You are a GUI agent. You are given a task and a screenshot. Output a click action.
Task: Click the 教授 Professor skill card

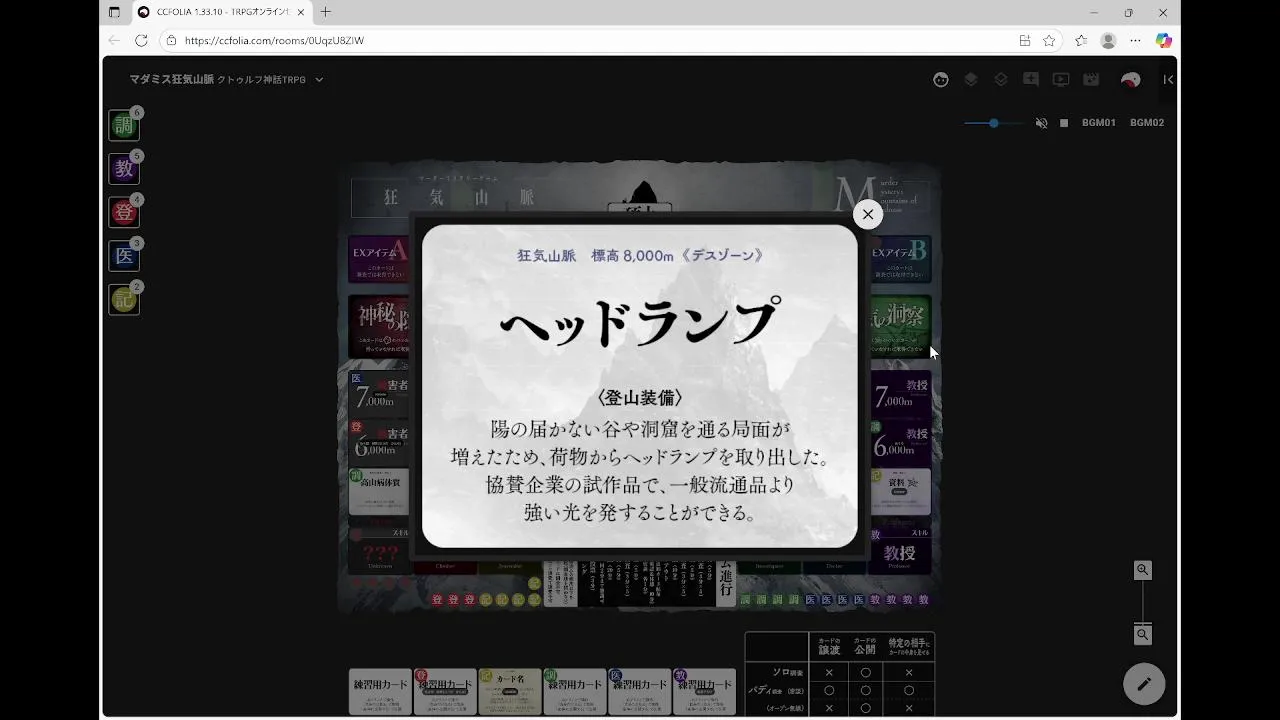[x=901, y=550]
